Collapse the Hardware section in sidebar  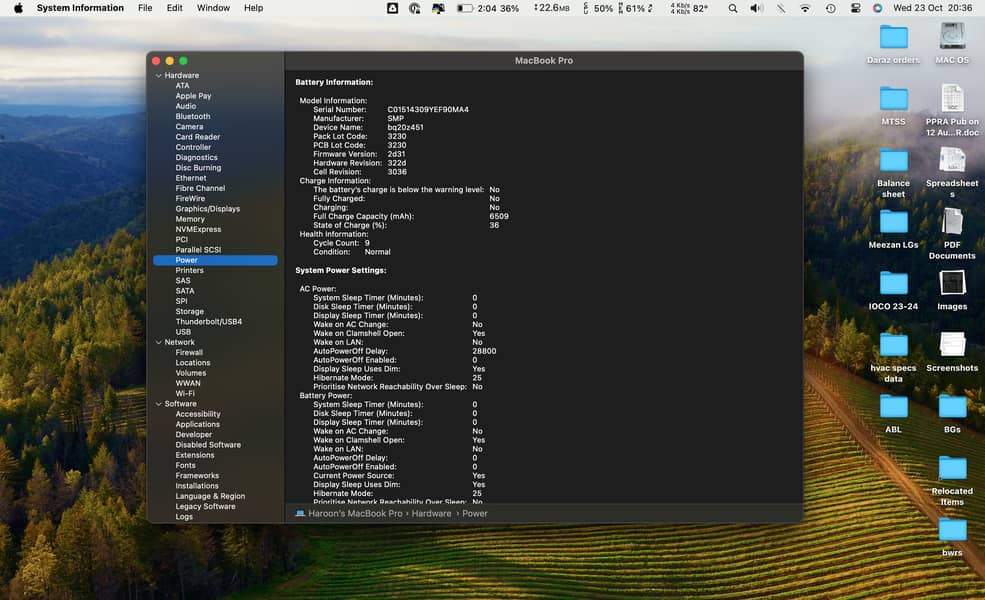[158, 76]
